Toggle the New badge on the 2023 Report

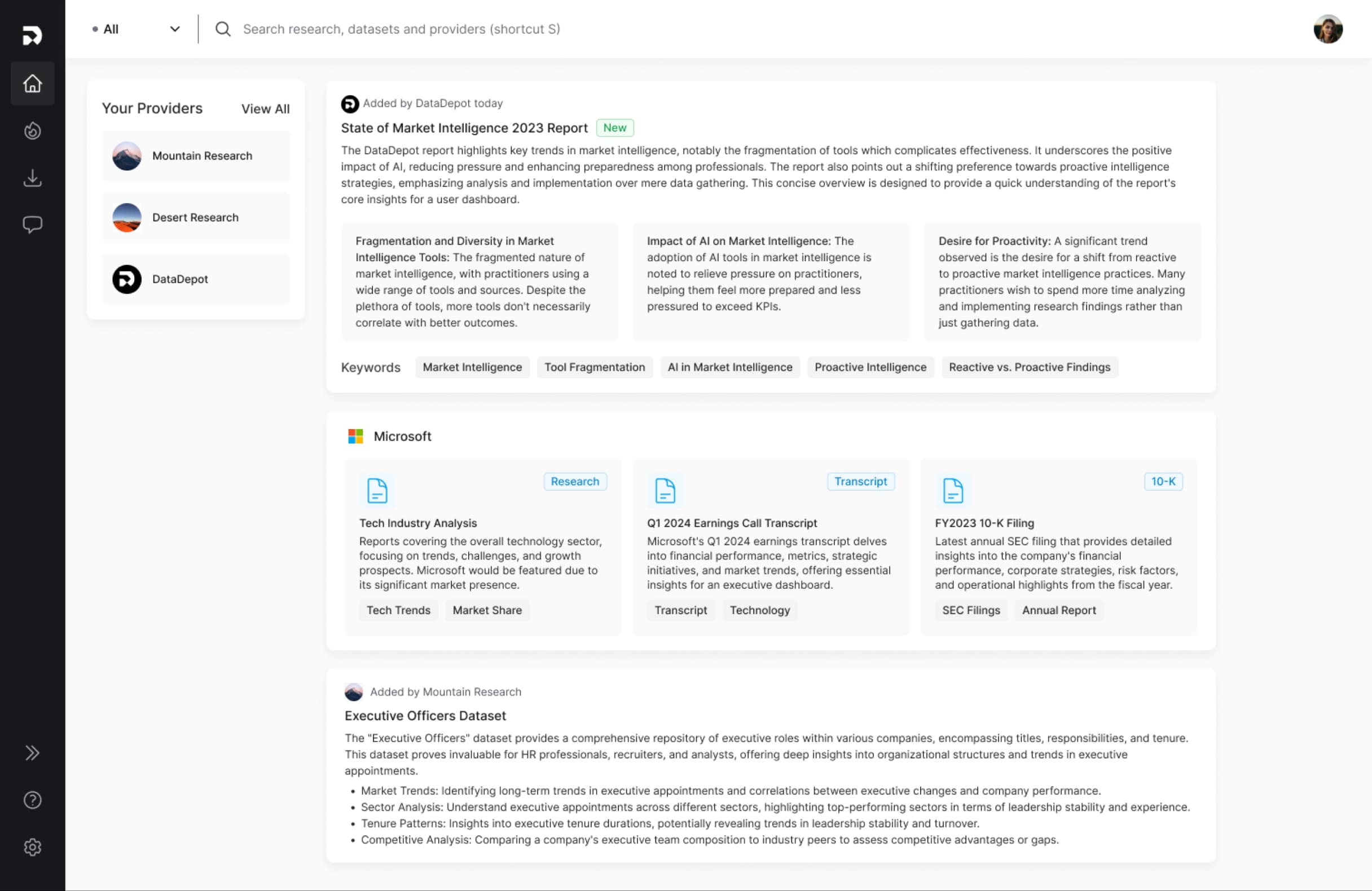[x=614, y=127]
